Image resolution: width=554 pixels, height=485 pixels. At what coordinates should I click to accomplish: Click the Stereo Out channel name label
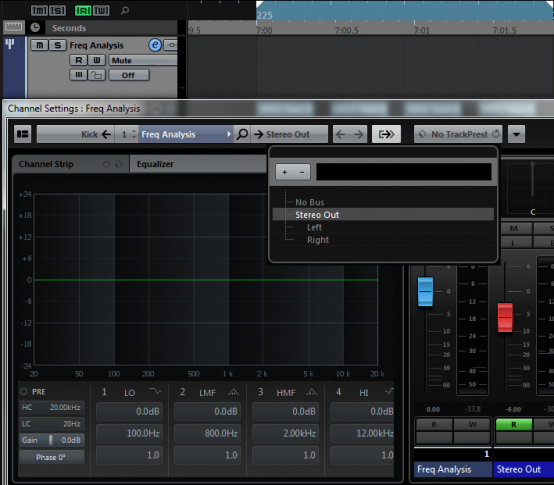[524, 469]
